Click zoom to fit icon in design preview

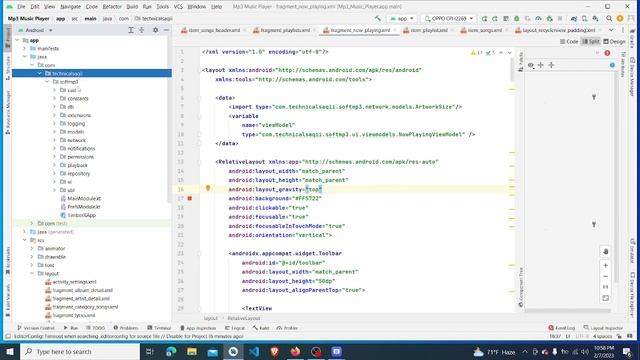point(606,298)
